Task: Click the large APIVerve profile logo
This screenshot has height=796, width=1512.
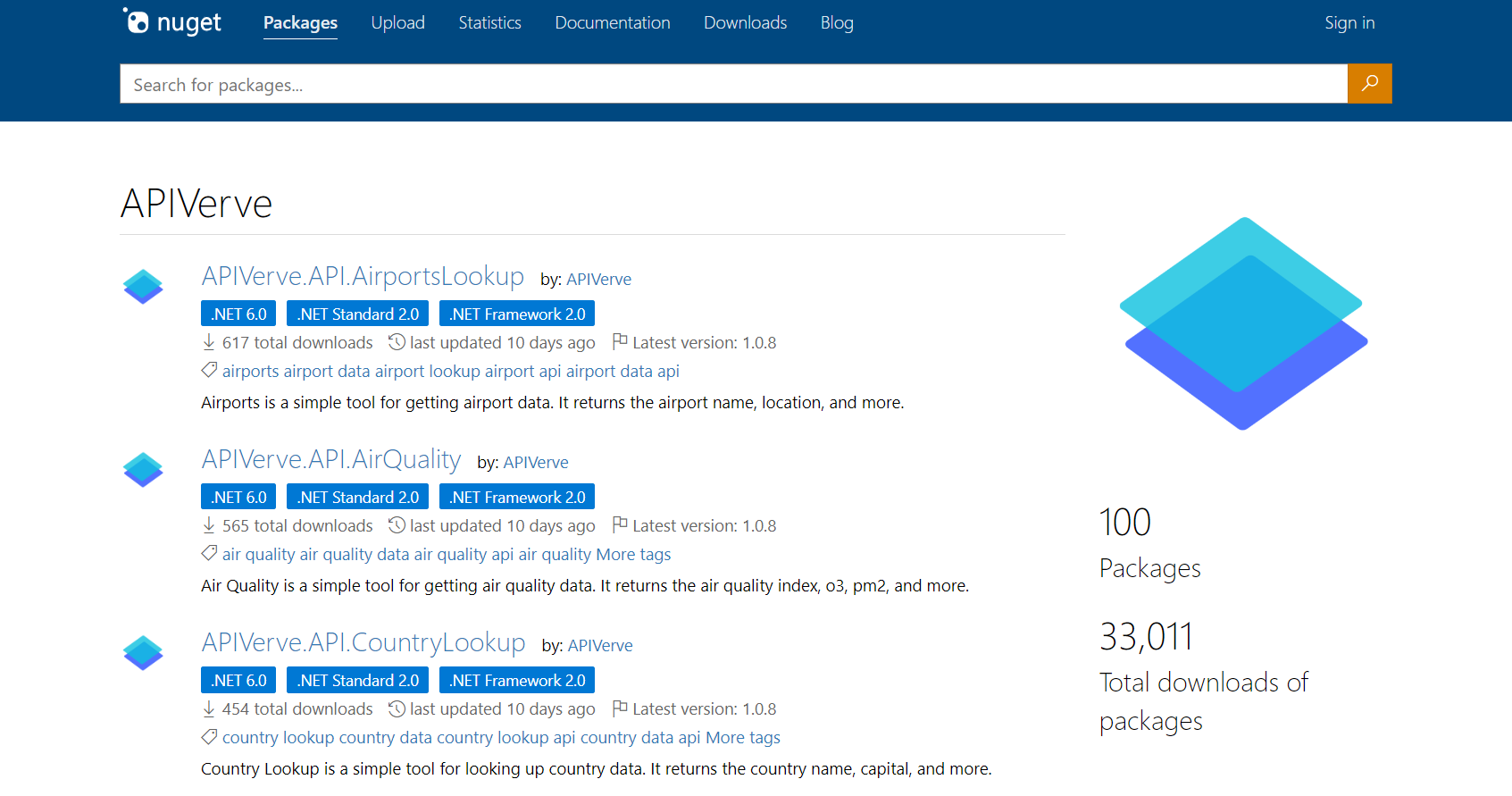Action: 1243,323
